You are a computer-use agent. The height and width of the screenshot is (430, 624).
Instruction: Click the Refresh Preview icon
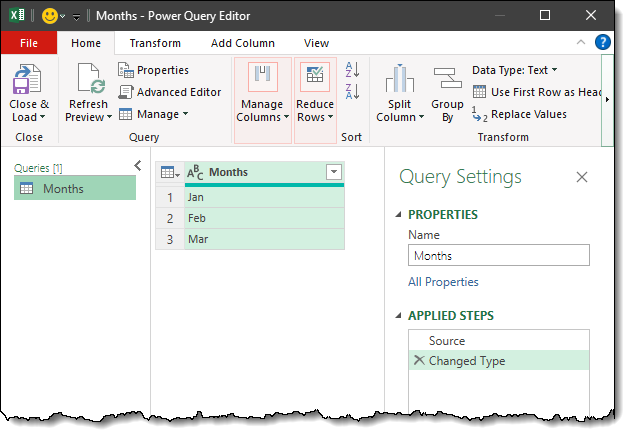(89, 82)
